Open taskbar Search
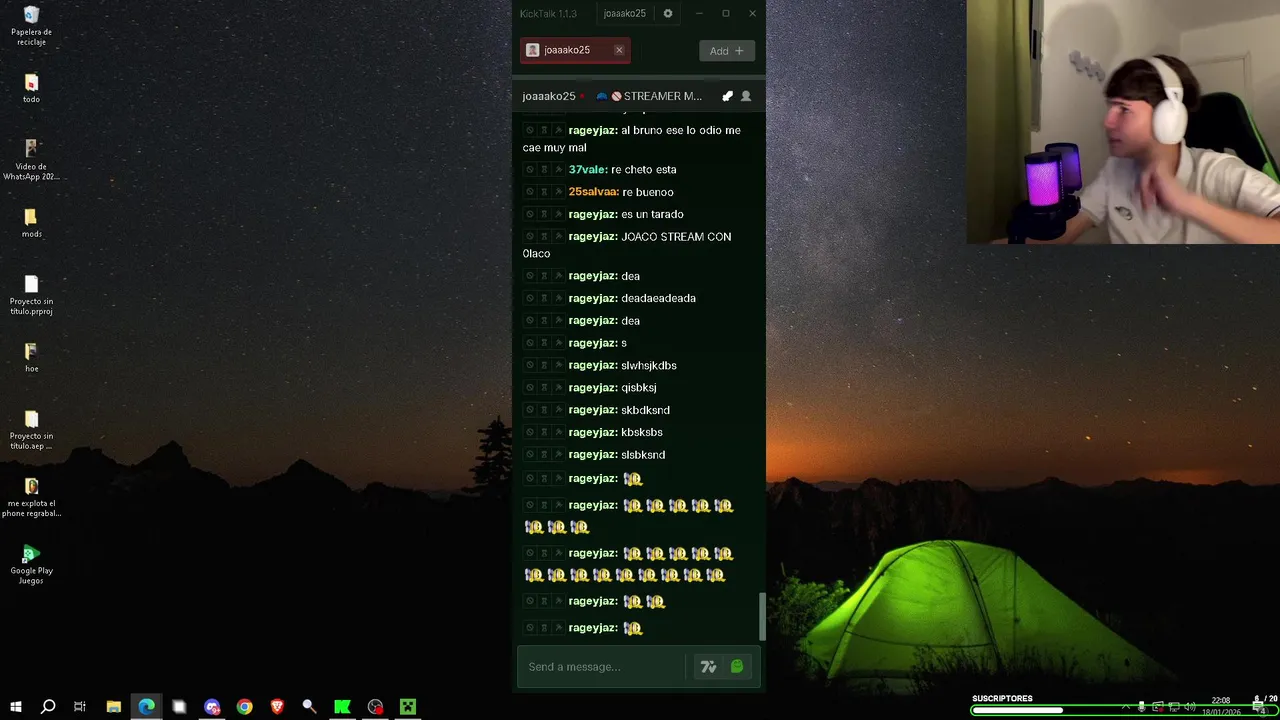The height and width of the screenshot is (720, 1280). [48, 707]
